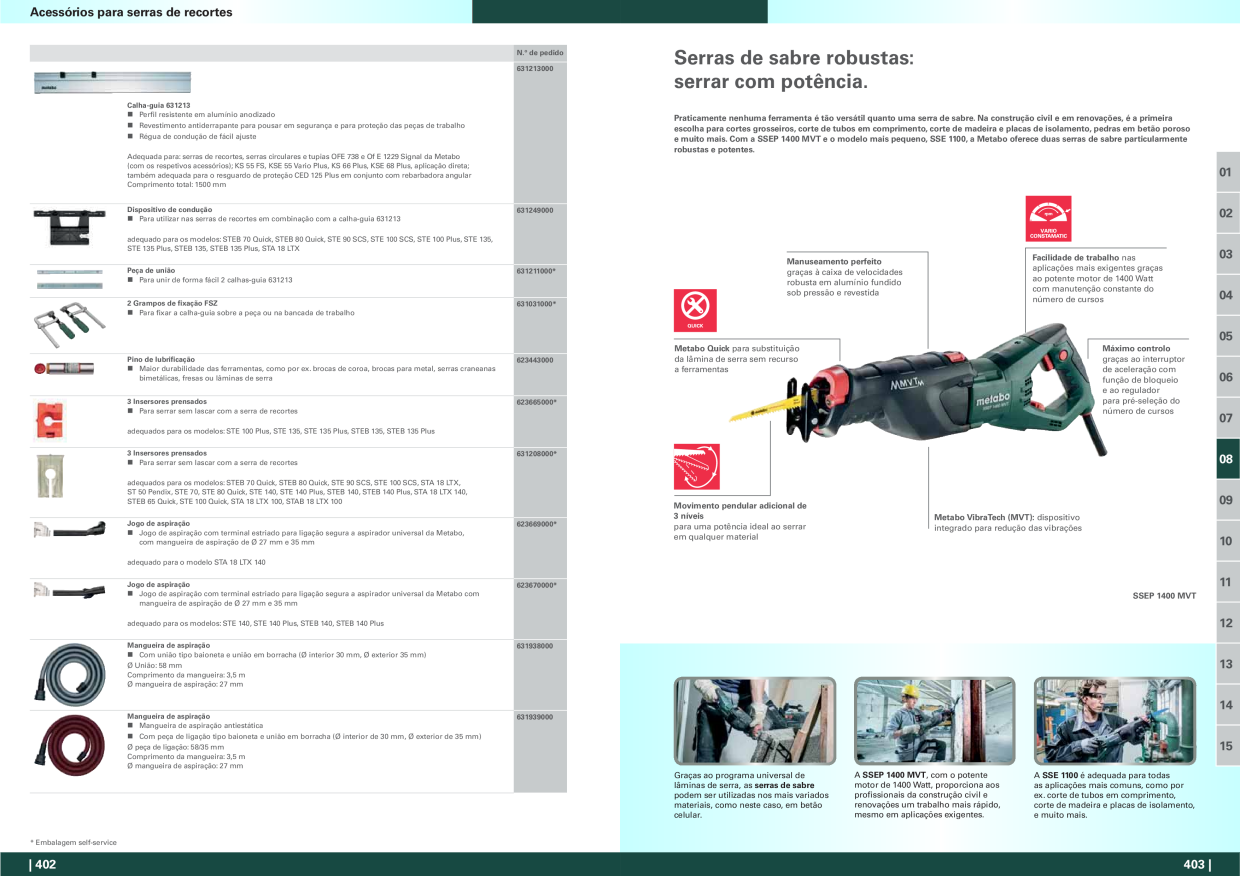Click order number 631213000
Viewport: 1240px width, 876px height.
point(535,68)
